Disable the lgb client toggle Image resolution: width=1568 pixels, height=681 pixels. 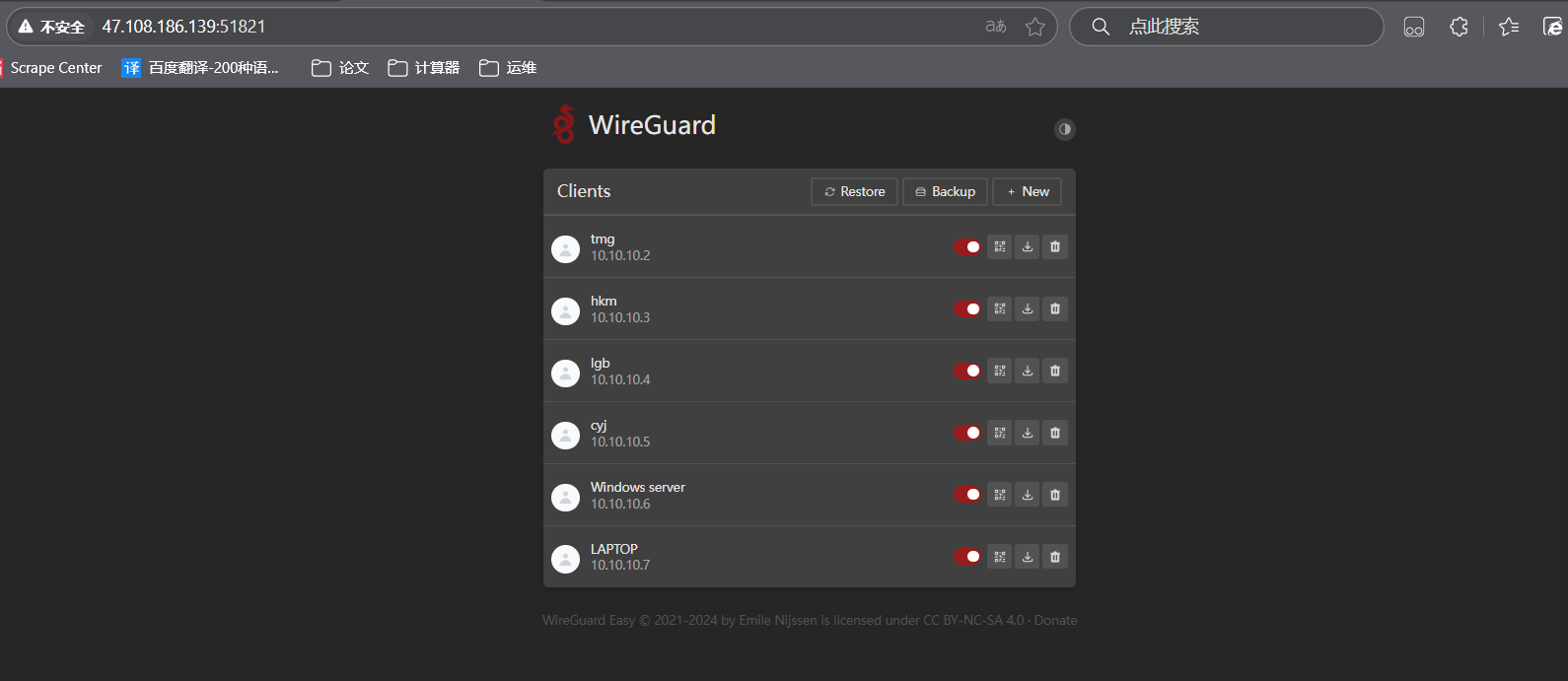tap(967, 372)
